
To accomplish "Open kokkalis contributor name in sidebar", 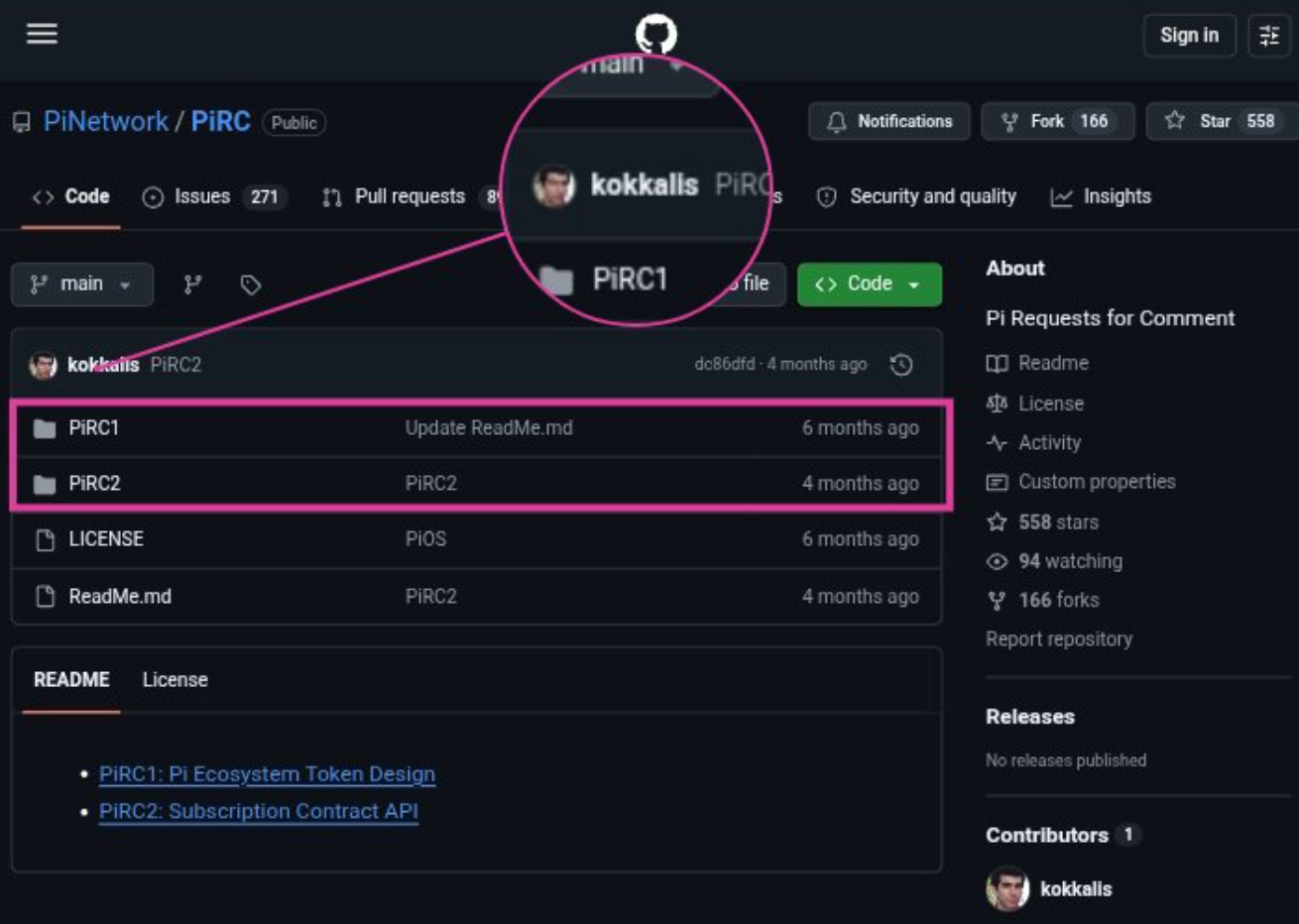I will [1076, 889].
